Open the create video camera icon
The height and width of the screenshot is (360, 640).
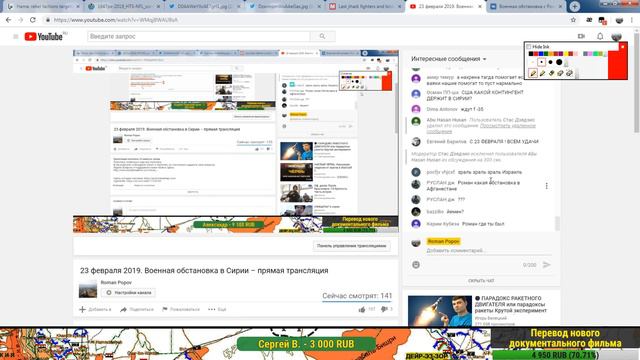pyautogui.click(x=581, y=36)
